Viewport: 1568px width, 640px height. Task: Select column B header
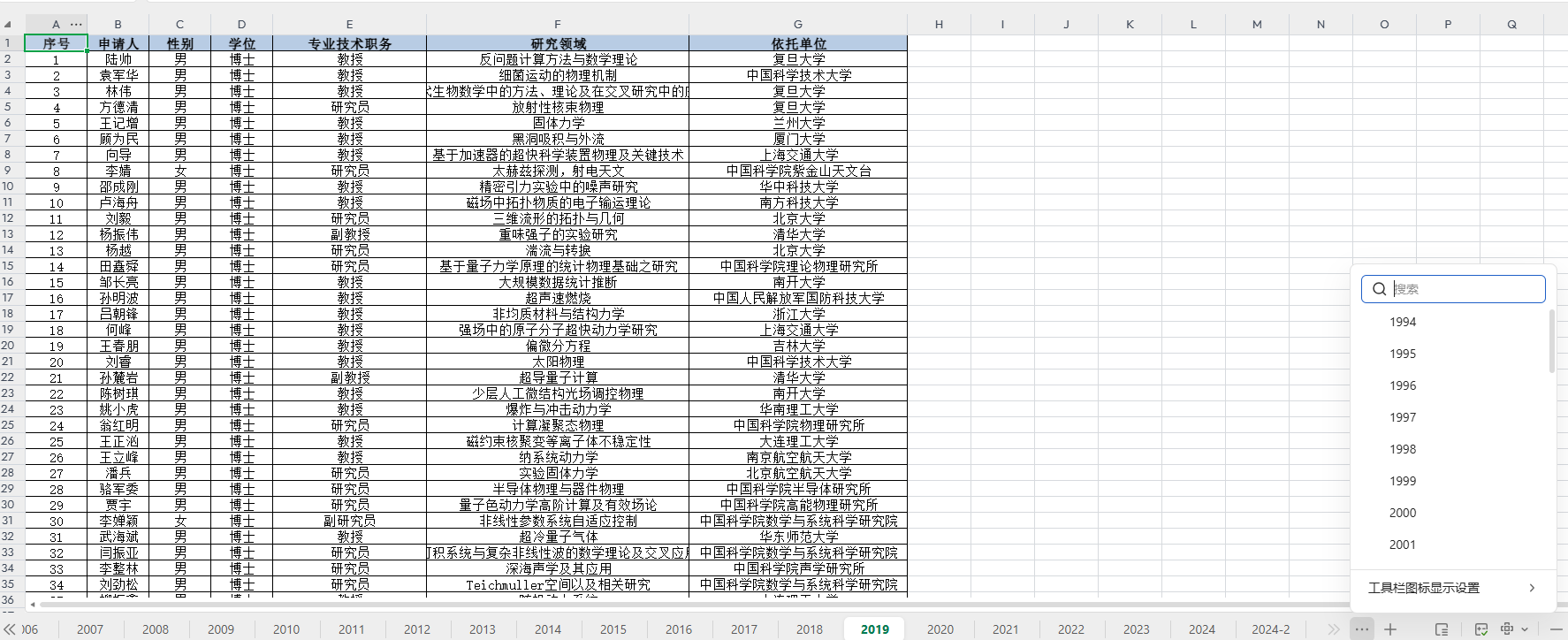pyautogui.click(x=118, y=24)
